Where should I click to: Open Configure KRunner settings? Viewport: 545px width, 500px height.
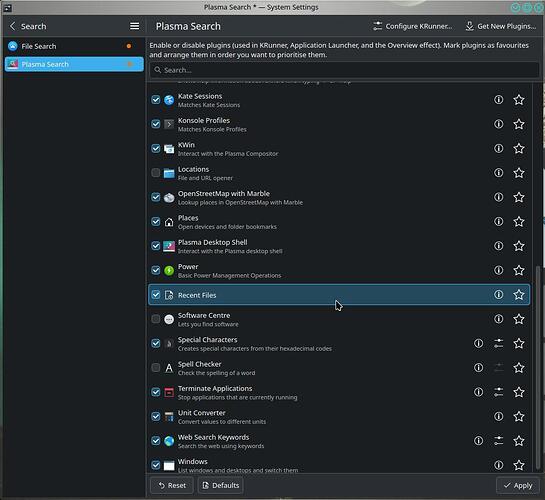[412, 26]
